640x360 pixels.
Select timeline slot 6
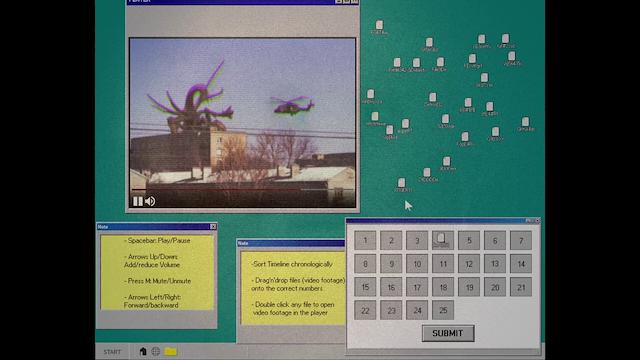pyautogui.click(x=495, y=240)
